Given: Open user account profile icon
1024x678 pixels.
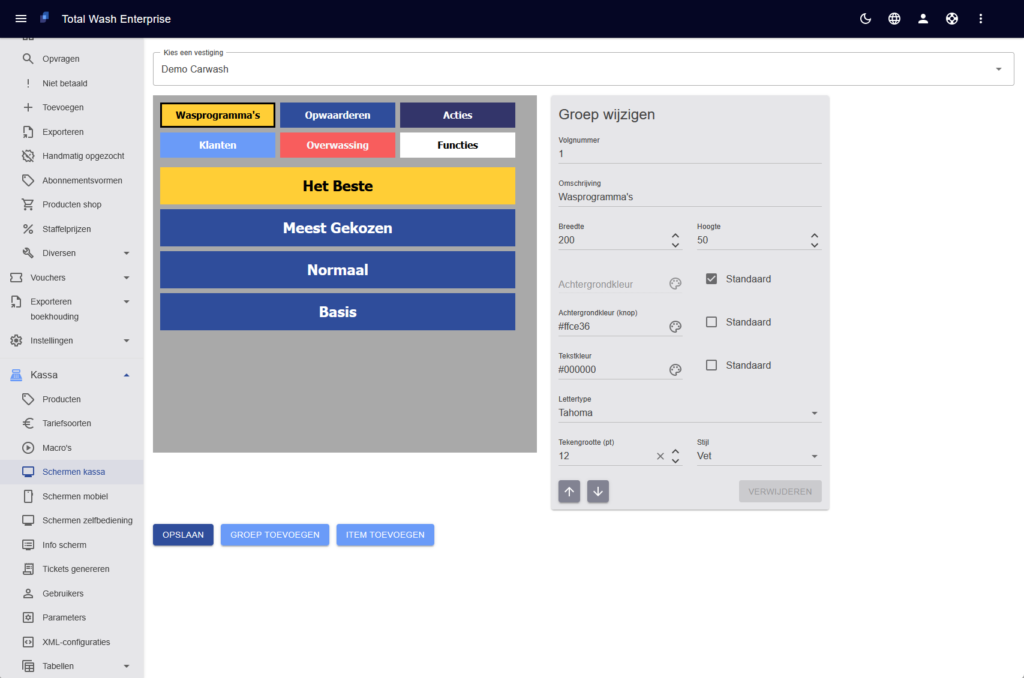Looking at the screenshot, I should point(923,19).
